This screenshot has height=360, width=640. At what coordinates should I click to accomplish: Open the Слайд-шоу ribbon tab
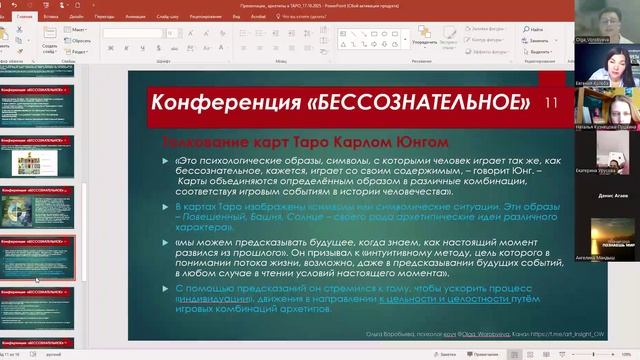pyautogui.click(x=167, y=17)
